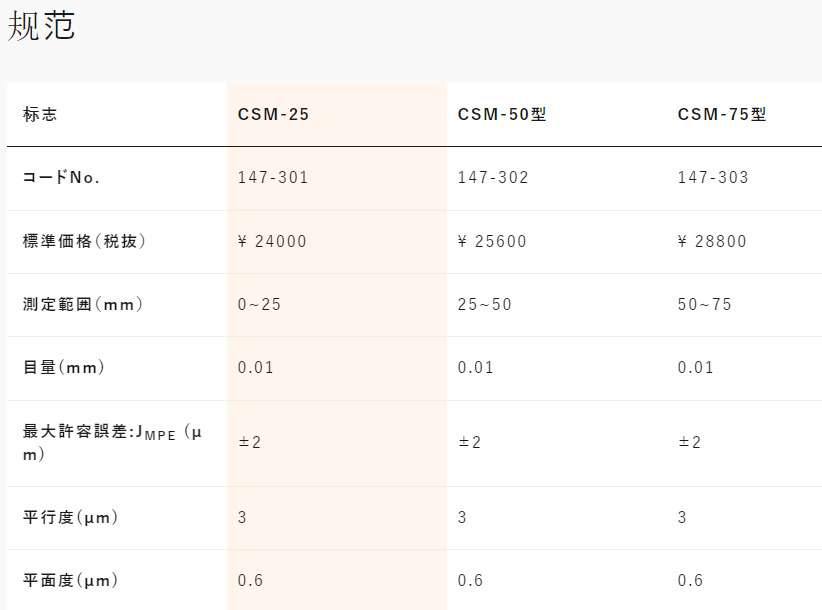The image size is (822, 610).
Task: Click code number 147-302
Action: click(493, 178)
